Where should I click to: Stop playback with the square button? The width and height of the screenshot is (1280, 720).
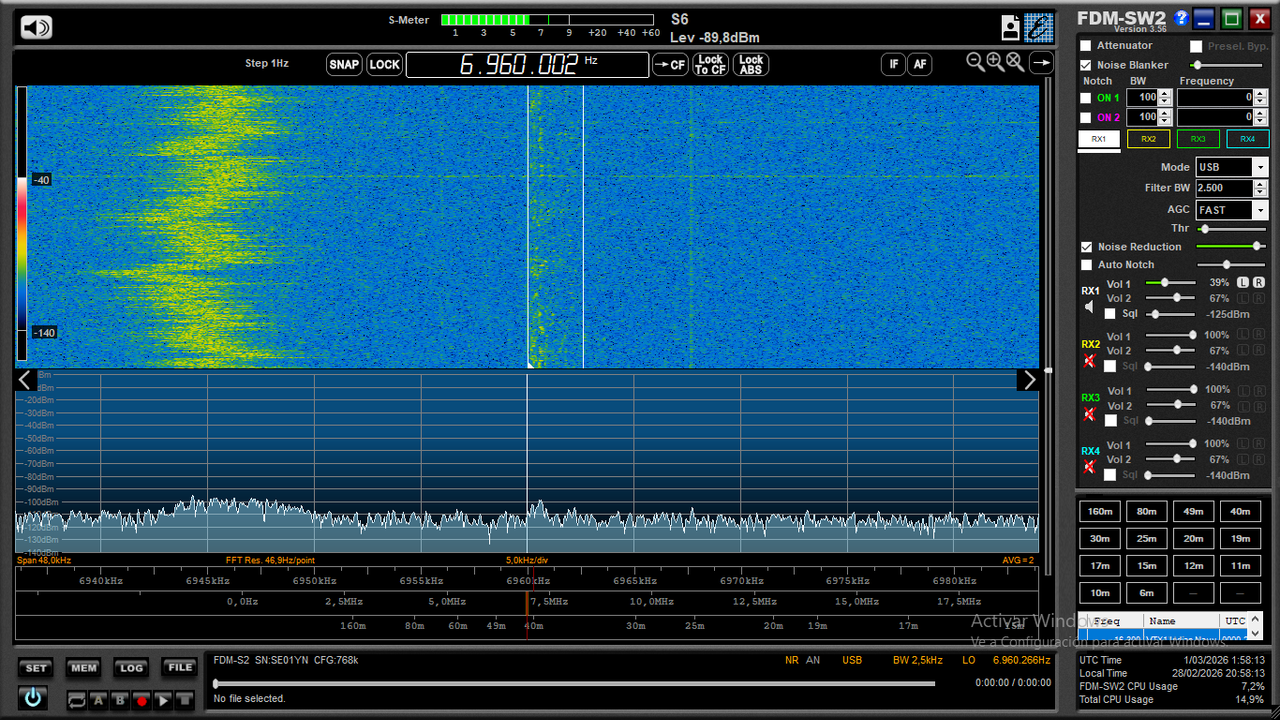click(x=184, y=701)
